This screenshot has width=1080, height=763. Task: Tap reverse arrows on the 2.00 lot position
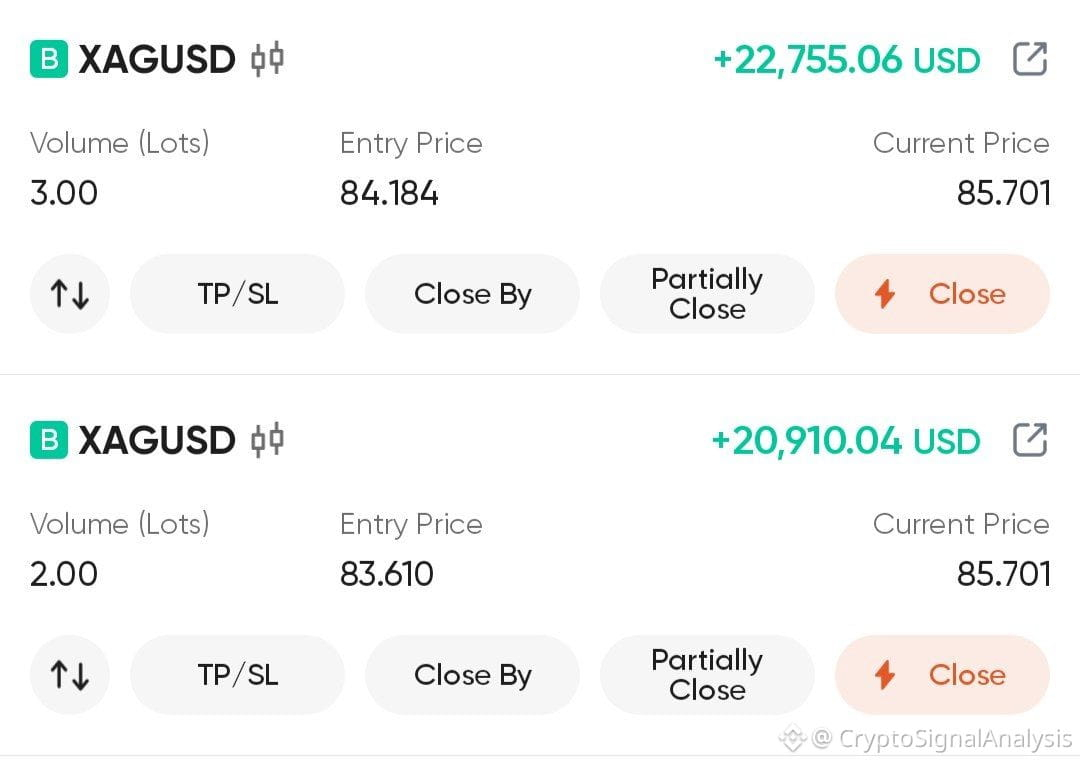coord(70,675)
